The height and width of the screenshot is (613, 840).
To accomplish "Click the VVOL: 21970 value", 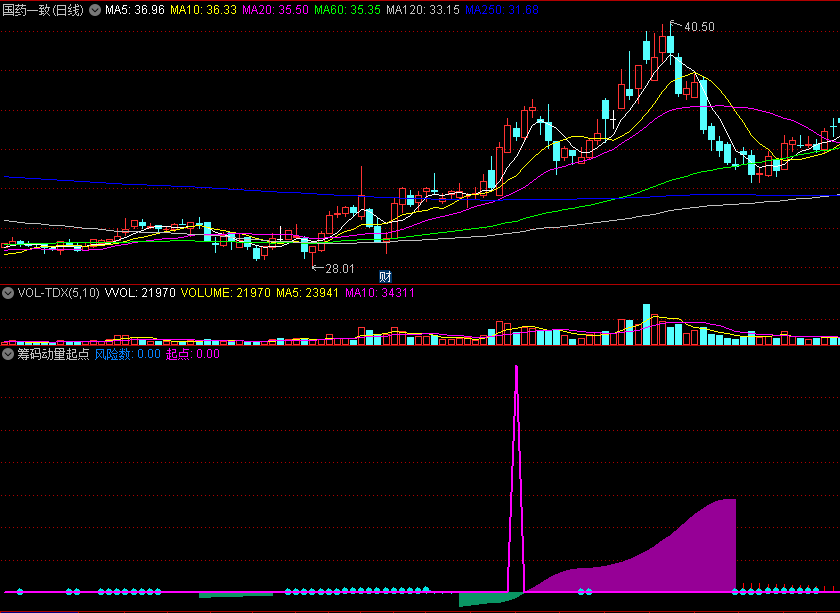I will [x=140, y=293].
